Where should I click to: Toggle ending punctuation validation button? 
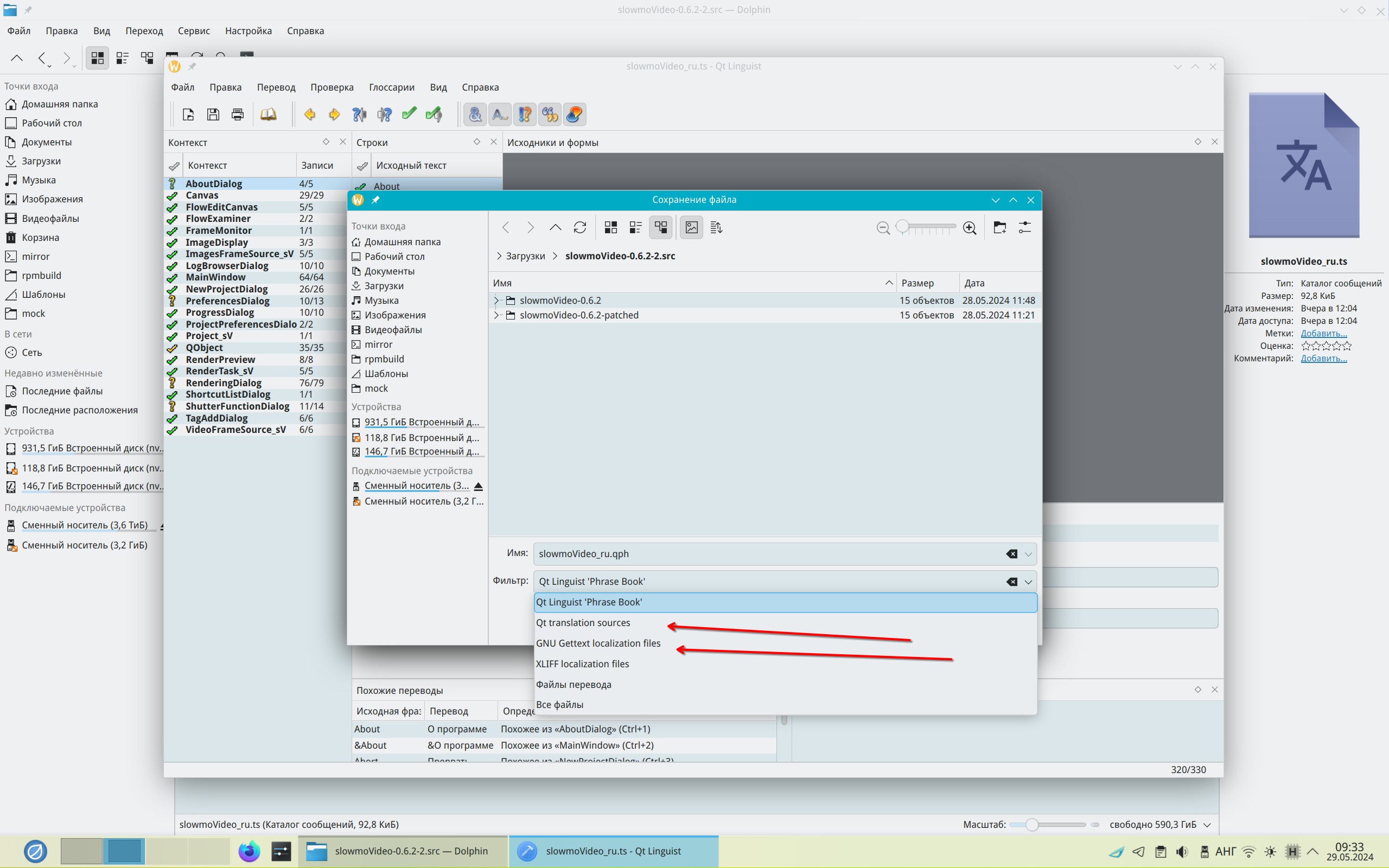click(500, 114)
